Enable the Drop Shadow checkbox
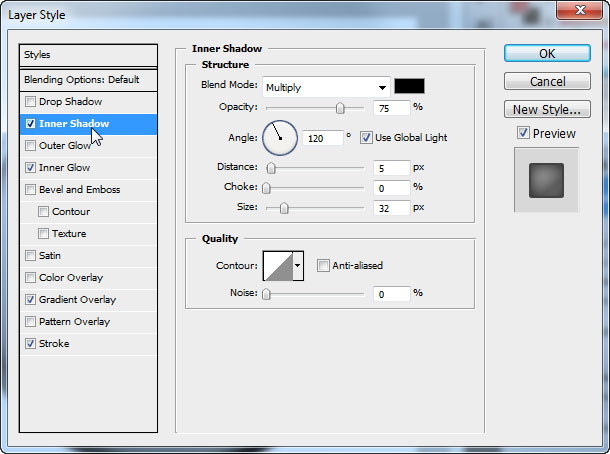 pyautogui.click(x=30, y=102)
